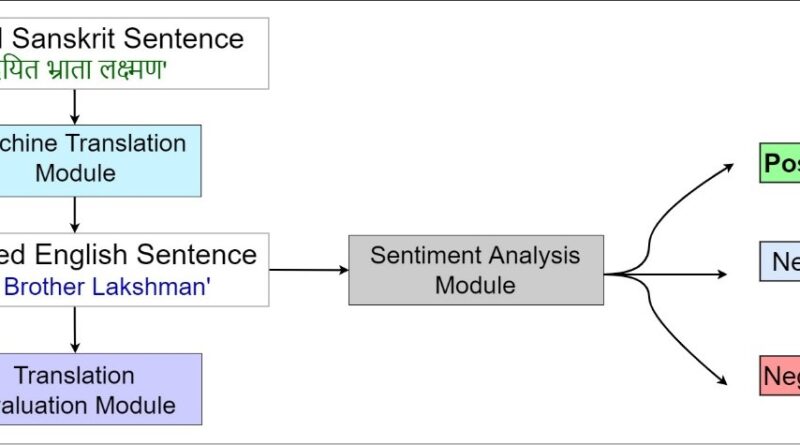This screenshot has width=800, height=445.
Task: Click arrow from English Sentence to Sentiment Analysis
Action: pyautogui.click(x=308, y=270)
